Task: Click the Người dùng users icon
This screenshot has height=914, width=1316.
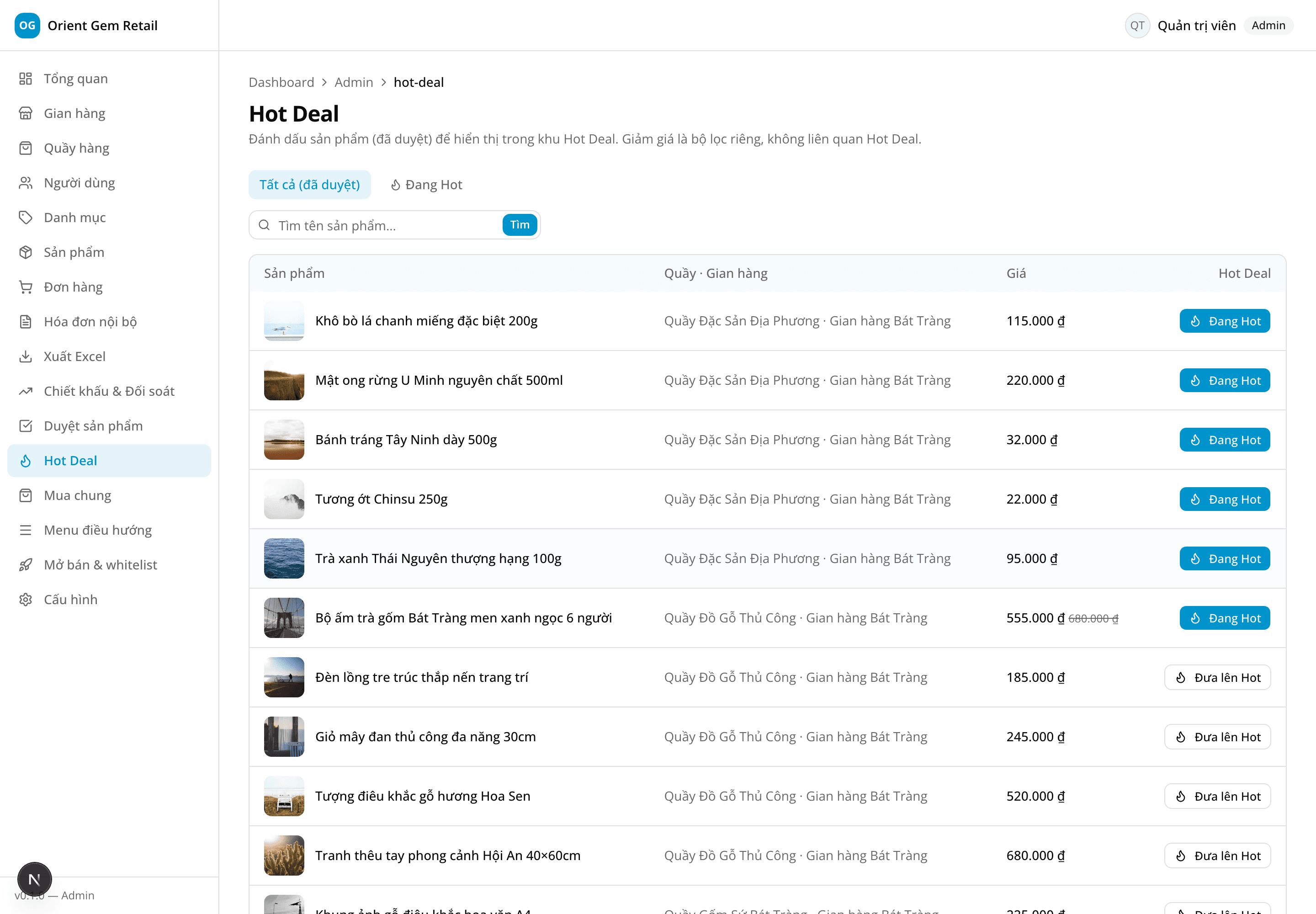Action: click(25, 183)
